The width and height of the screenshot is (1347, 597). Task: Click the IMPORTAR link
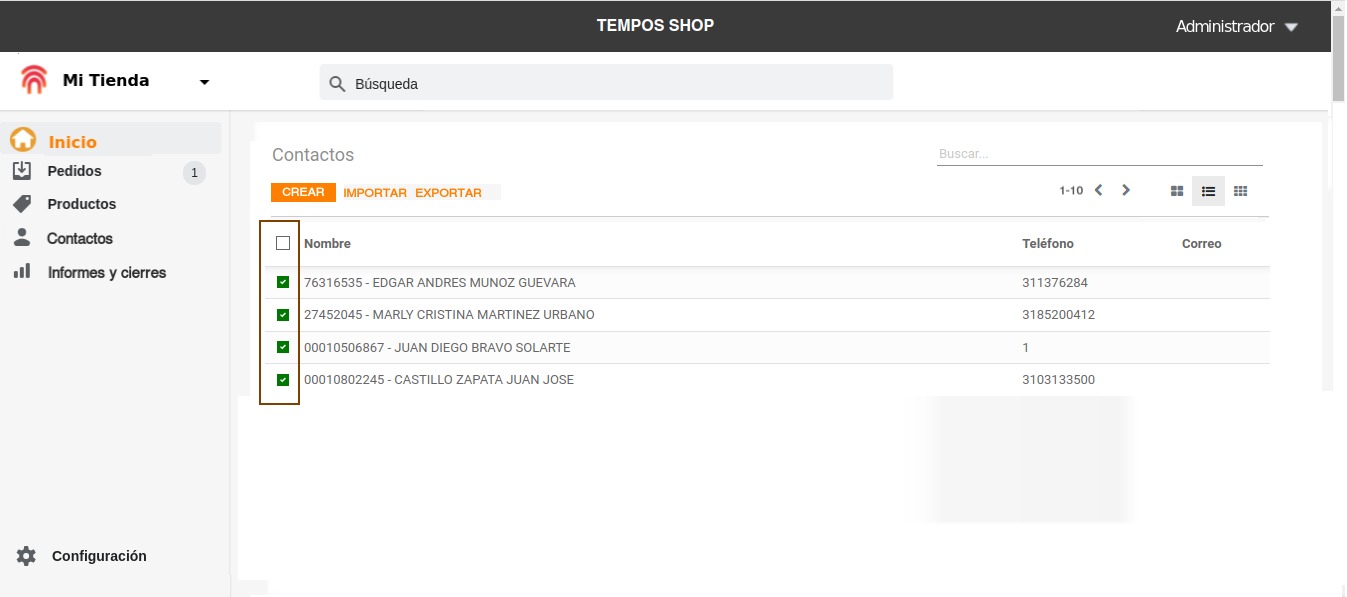375,193
